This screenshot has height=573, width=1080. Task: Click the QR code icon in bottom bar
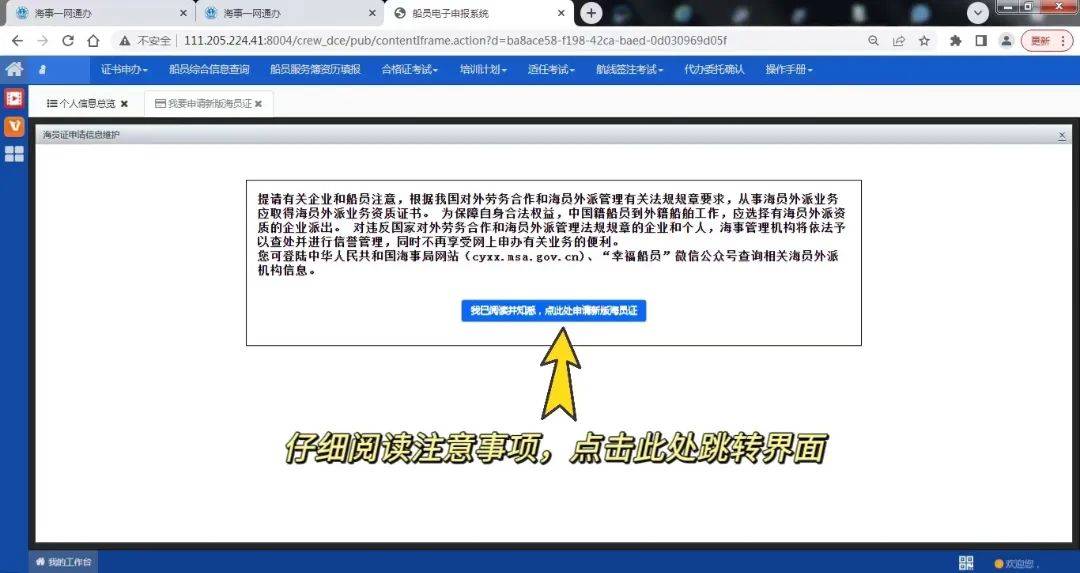click(966, 563)
